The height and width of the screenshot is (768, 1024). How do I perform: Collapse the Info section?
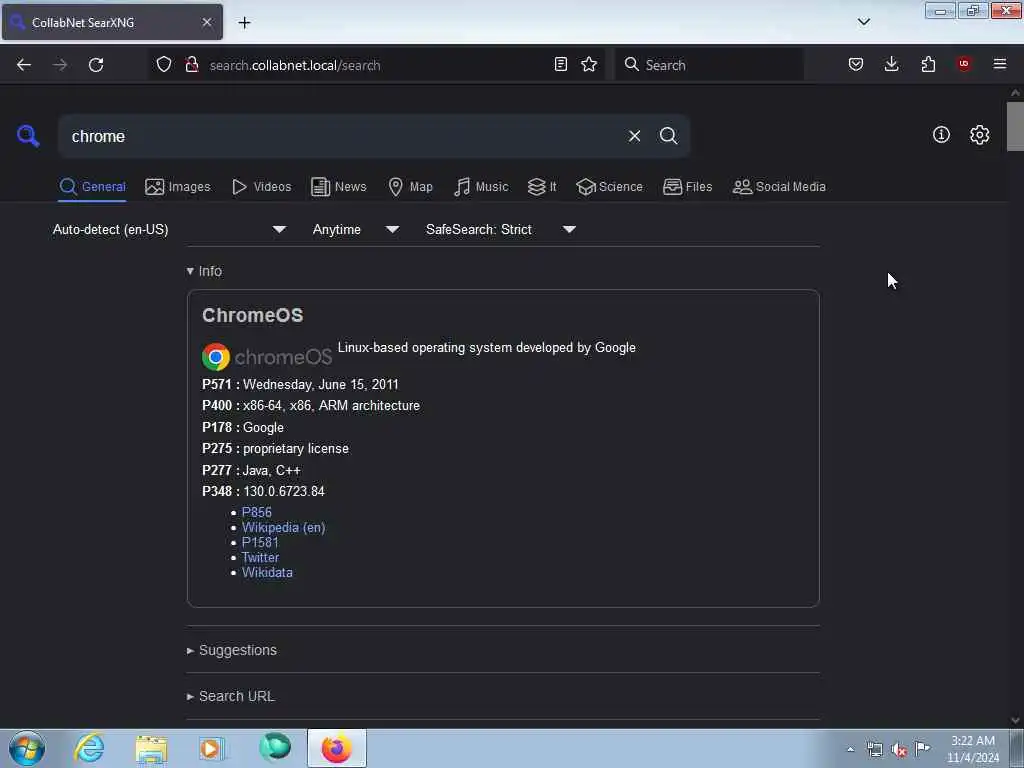click(204, 271)
